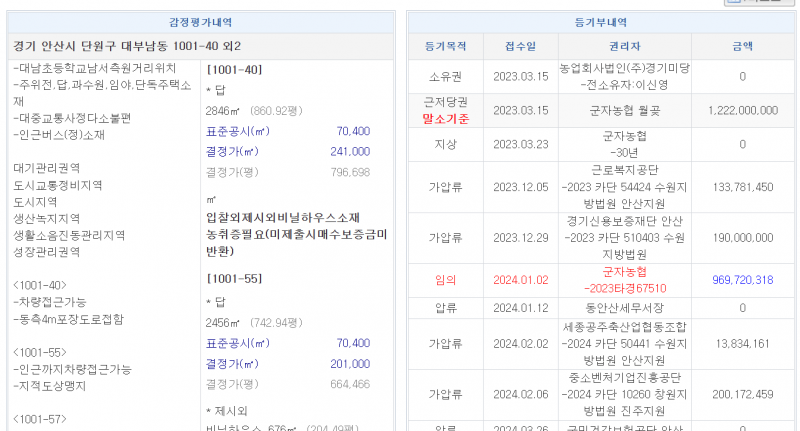Click the 금액 column header
The height and width of the screenshot is (431, 800).
point(742,47)
